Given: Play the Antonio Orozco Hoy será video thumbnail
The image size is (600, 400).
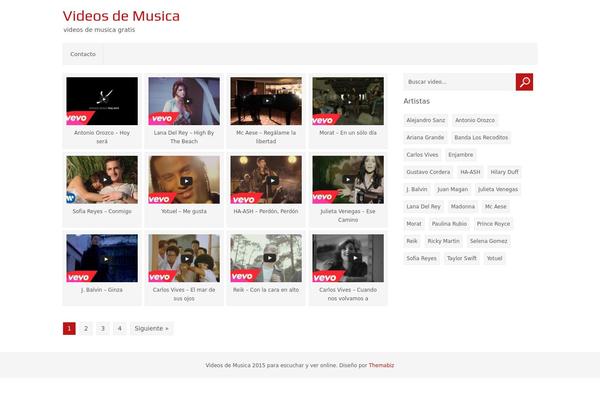Looking at the screenshot, I should [102, 101].
